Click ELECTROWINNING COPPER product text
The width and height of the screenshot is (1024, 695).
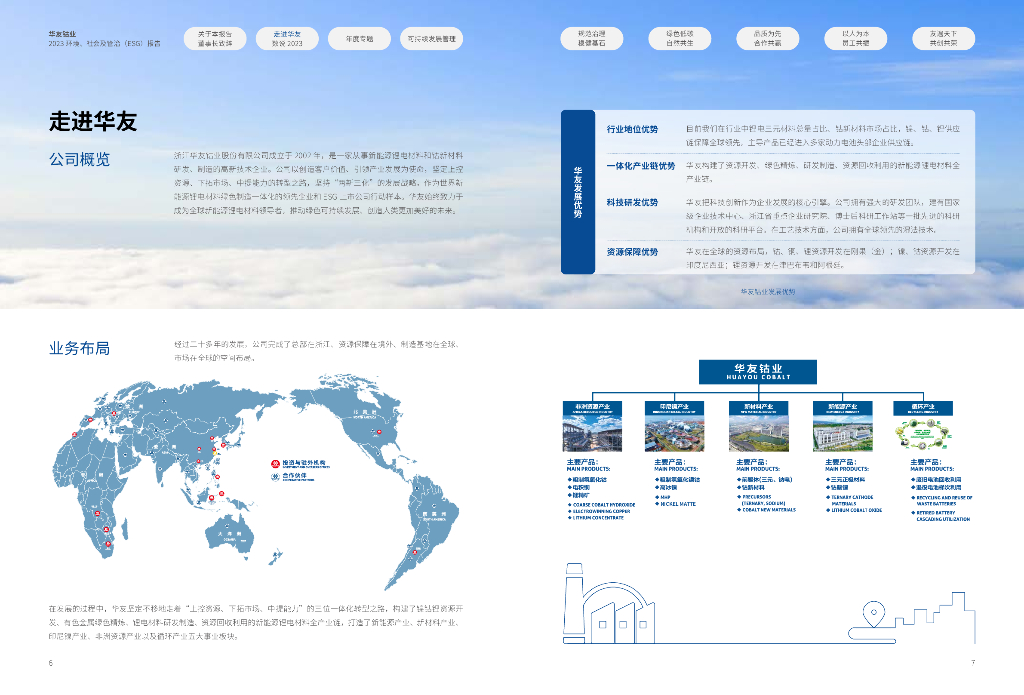click(601, 511)
